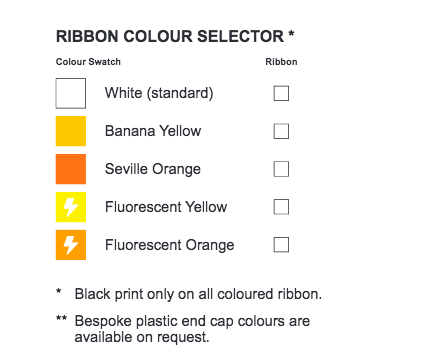This screenshot has height=364, width=435.
Task: Click the Ribbon column header
Action: [281, 62]
